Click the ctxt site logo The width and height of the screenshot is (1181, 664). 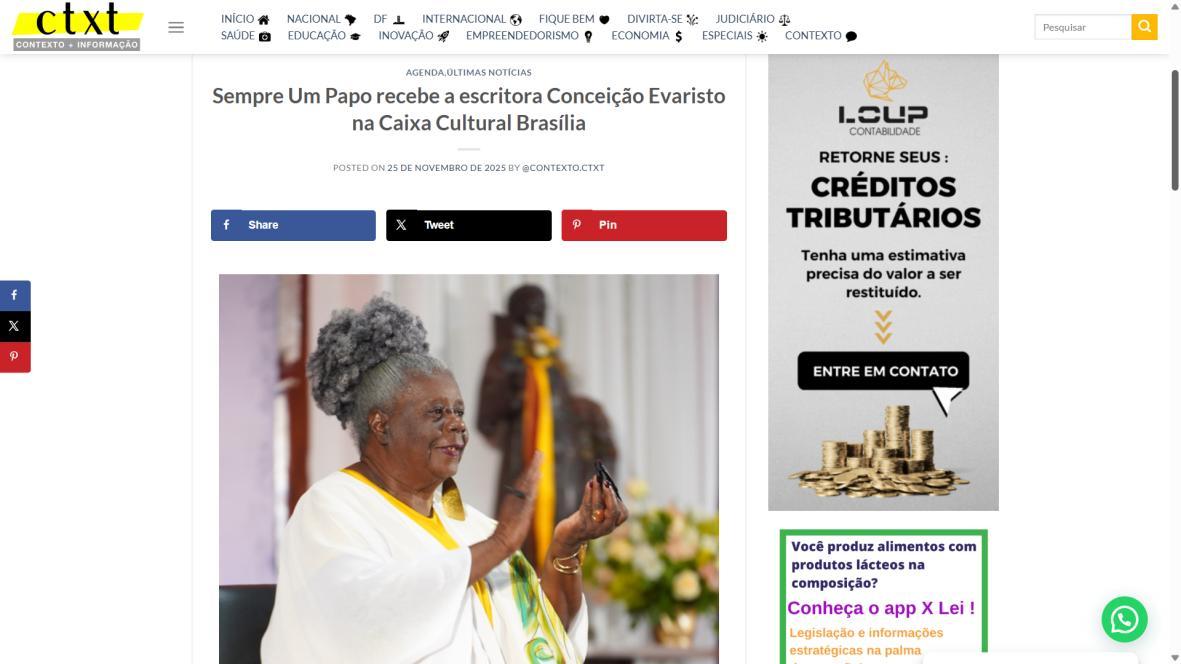(78, 27)
